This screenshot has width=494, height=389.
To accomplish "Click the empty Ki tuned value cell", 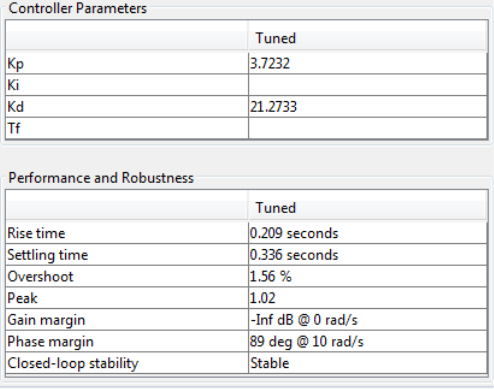I will (368, 85).
